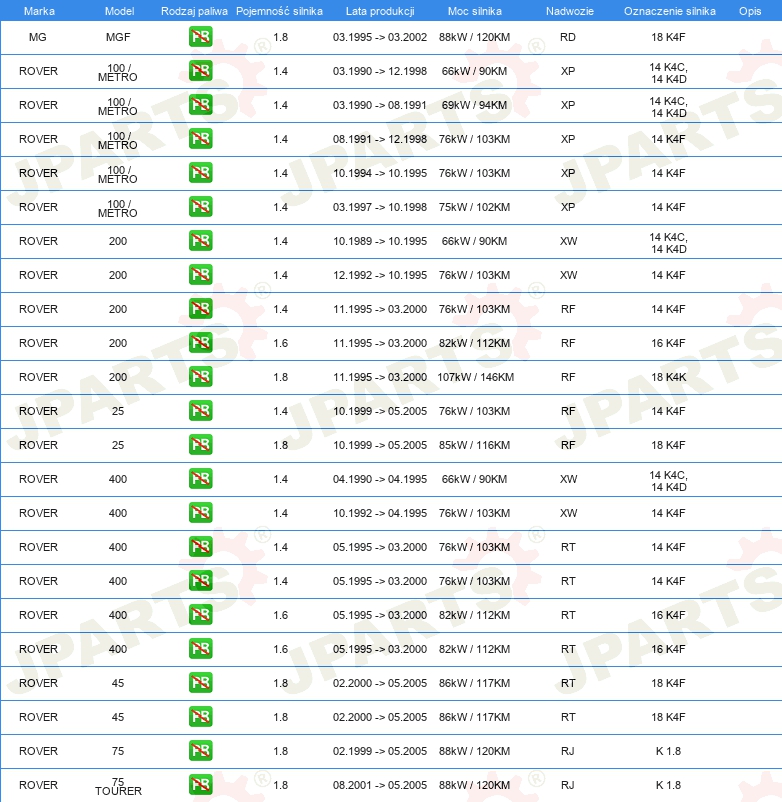Click fuel icon for Rover 100/Metro 66kW/90KM row
Screen dimensions: 782x802
coord(200,71)
